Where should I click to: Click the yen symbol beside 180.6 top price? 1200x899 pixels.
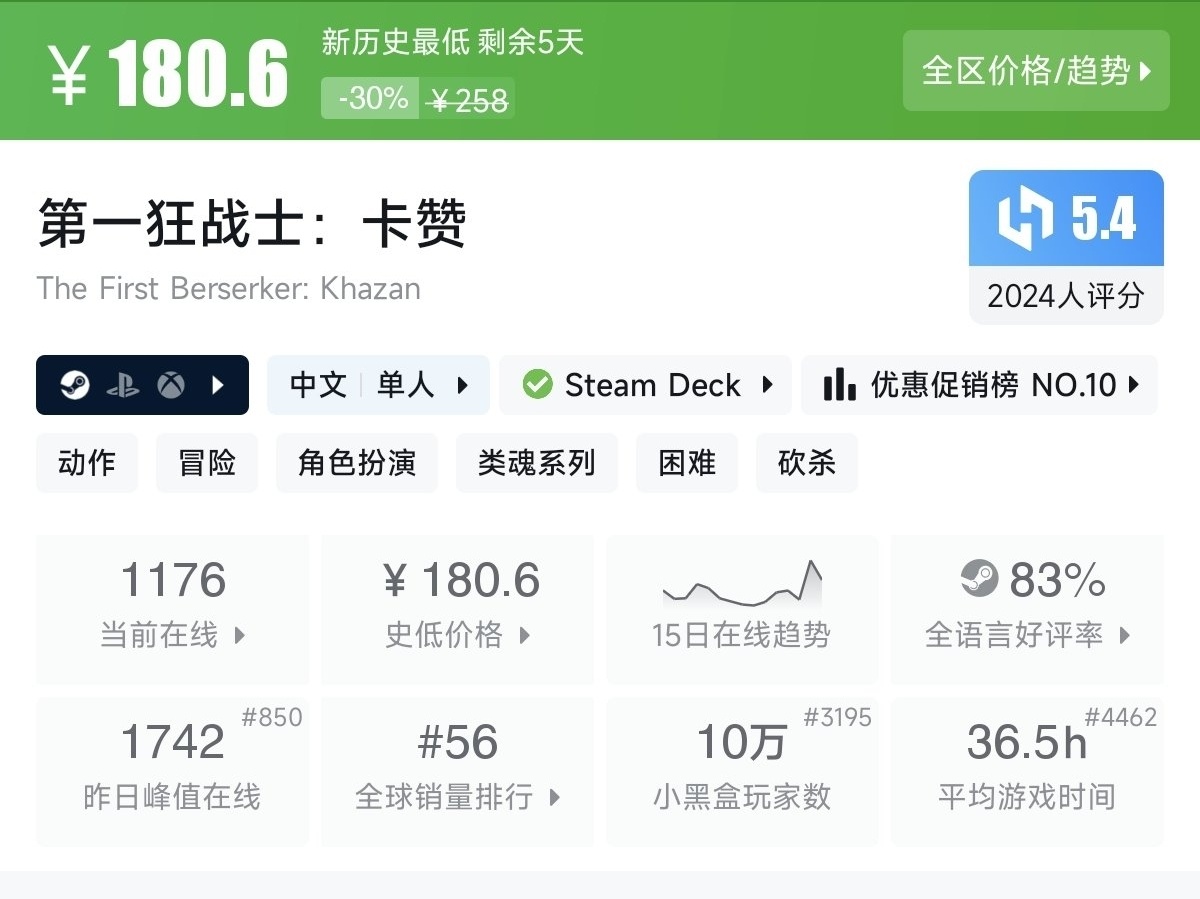[68, 73]
